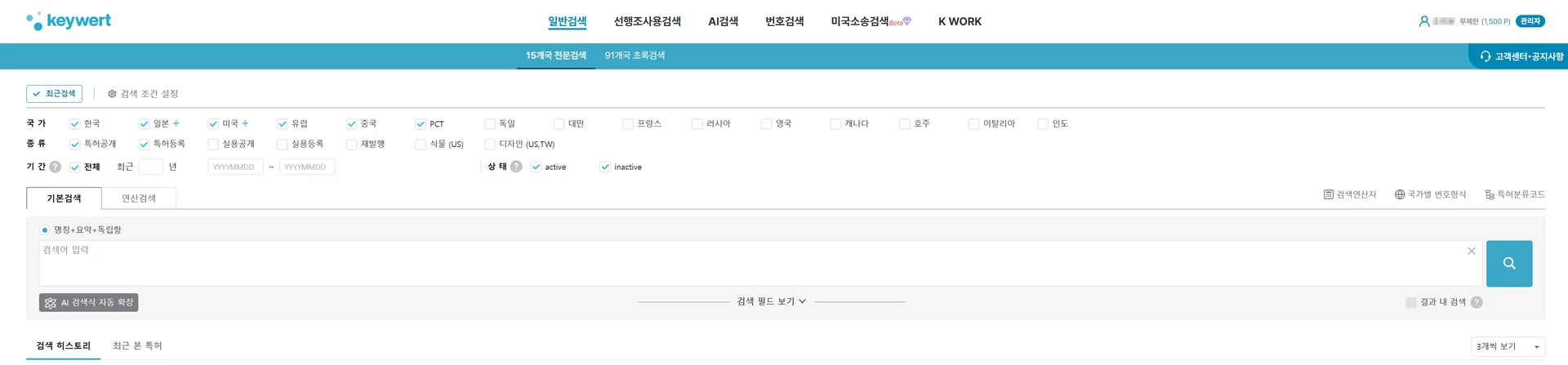This screenshot has width=1568, height=365.
Task: Check the 재발행 type checkbox
Action: [x=351, y=145]
